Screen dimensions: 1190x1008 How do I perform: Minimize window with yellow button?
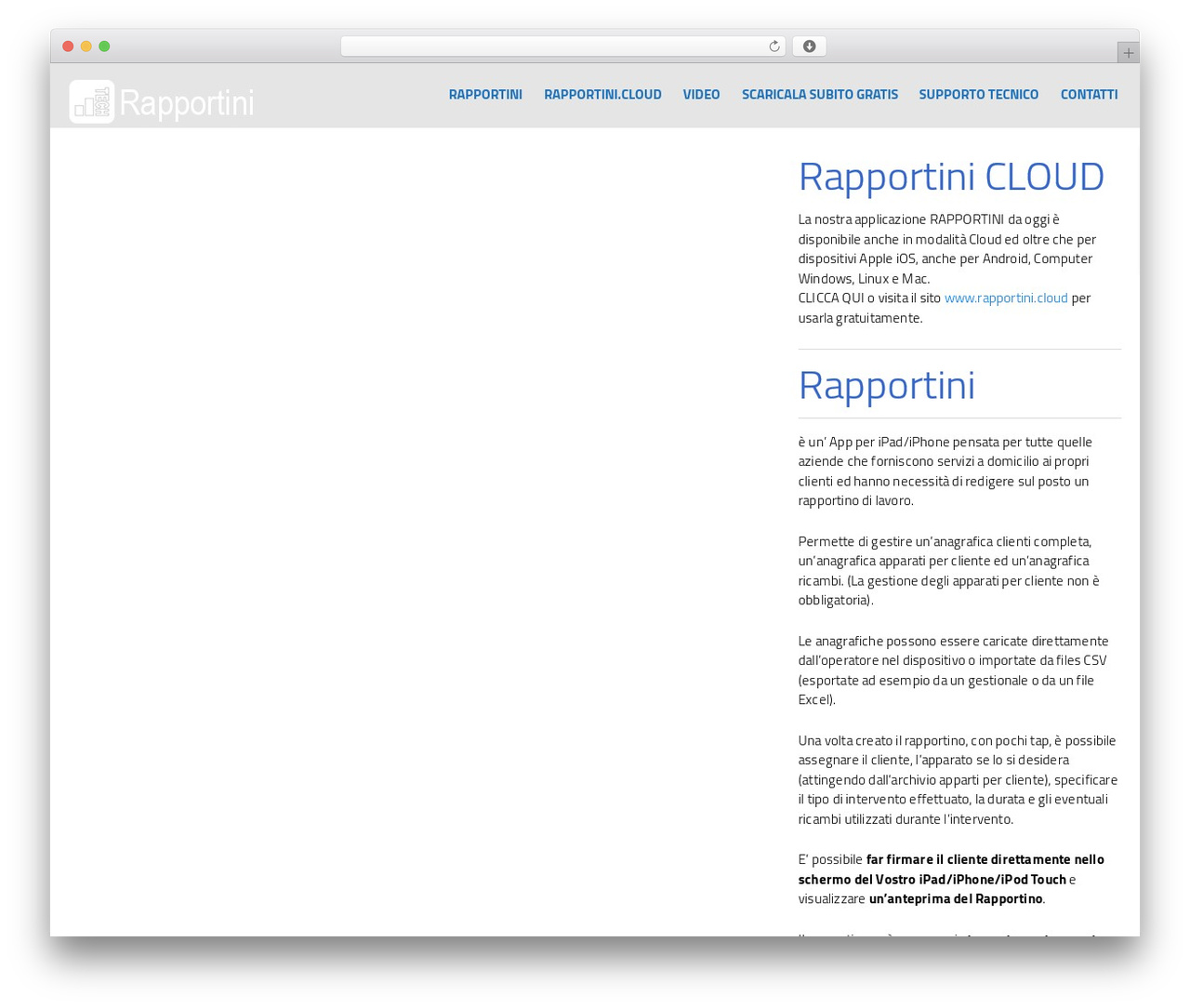pyautogui.click(x=86, y=46)
